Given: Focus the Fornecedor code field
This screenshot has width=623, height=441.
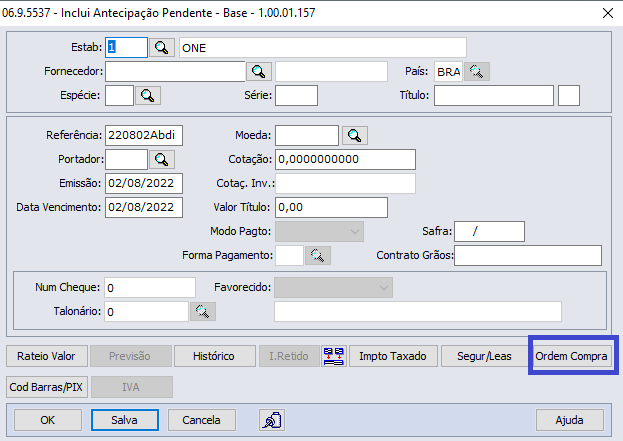Looking at the screenshot, I should point(175,72).
